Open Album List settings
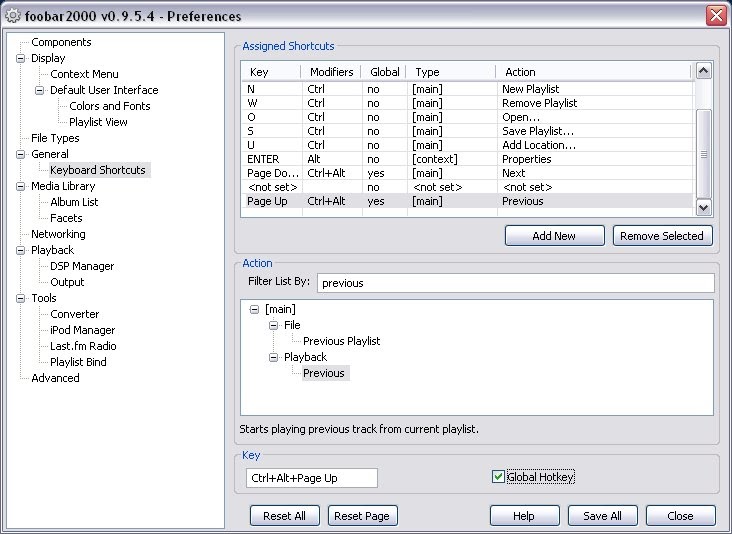The height and width of the screenshot is (534, 732). coord(74,202)
